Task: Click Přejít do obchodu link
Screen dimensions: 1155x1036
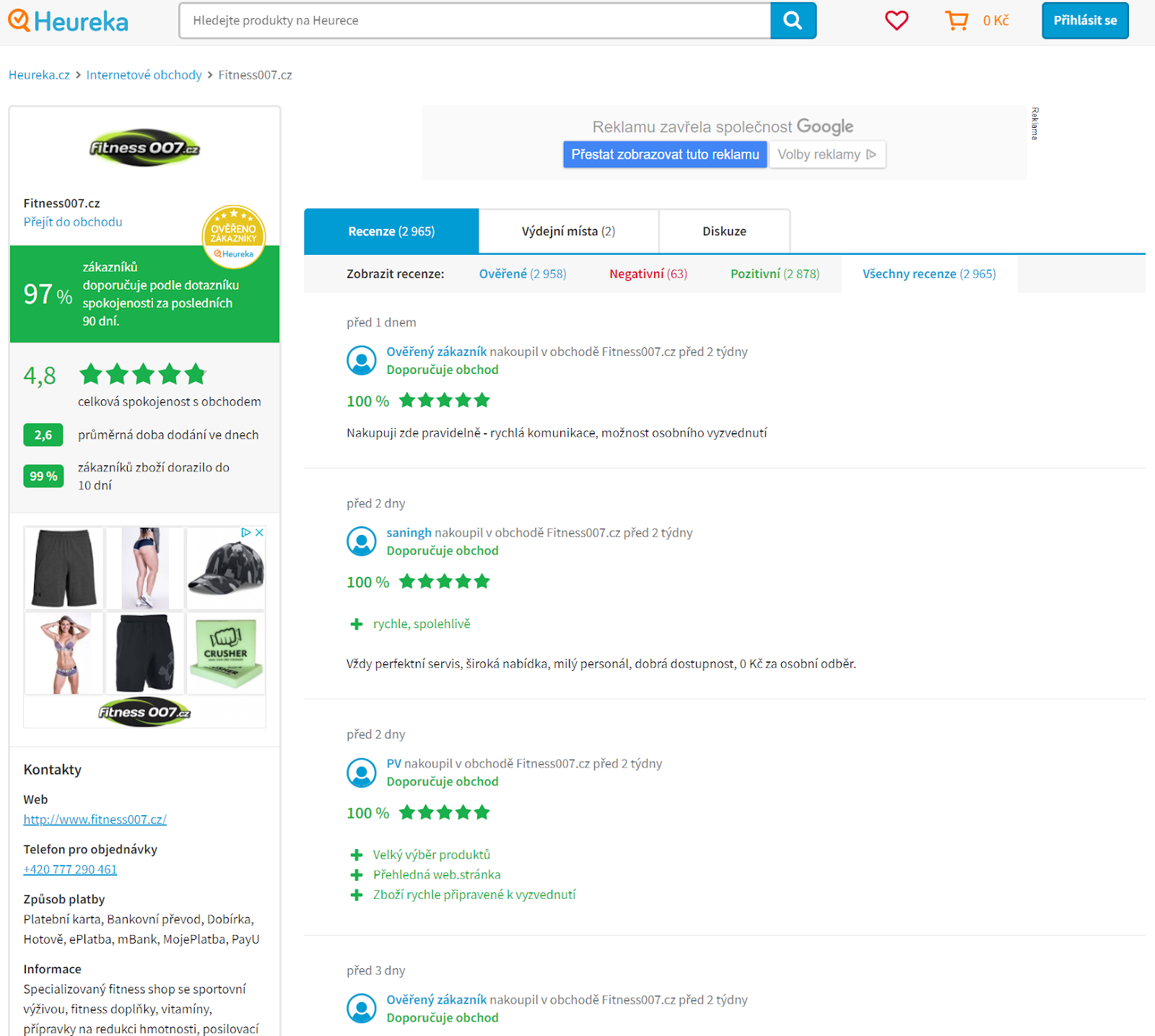Action: (73, 222)
